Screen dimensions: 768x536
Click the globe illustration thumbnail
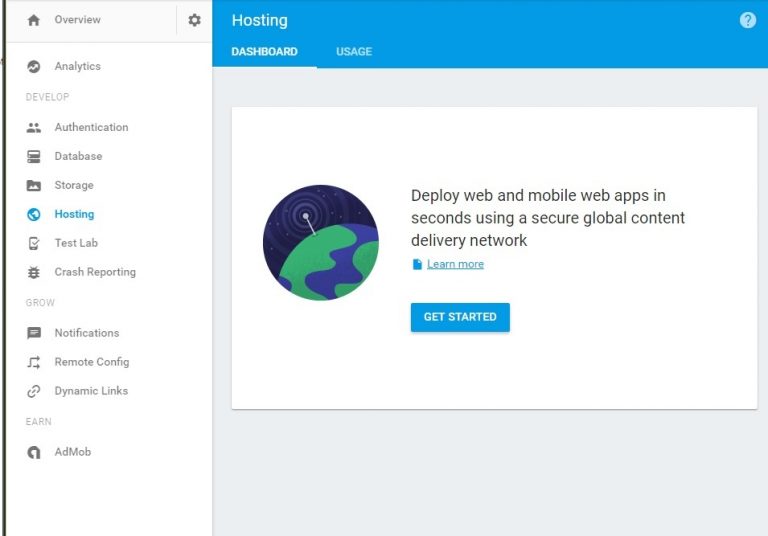[x=320, y=243]
